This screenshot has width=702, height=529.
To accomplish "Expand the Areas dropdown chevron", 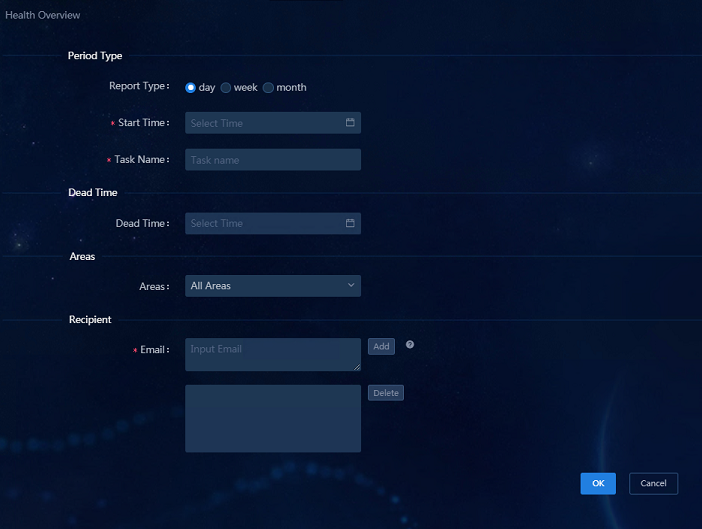I will click(351, 285).
